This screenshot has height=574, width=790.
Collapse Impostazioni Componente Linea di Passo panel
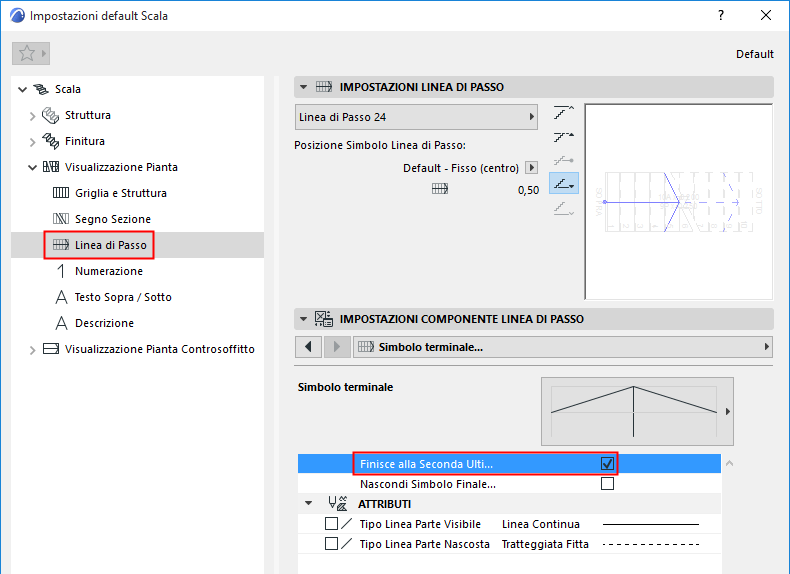(303, 318)
